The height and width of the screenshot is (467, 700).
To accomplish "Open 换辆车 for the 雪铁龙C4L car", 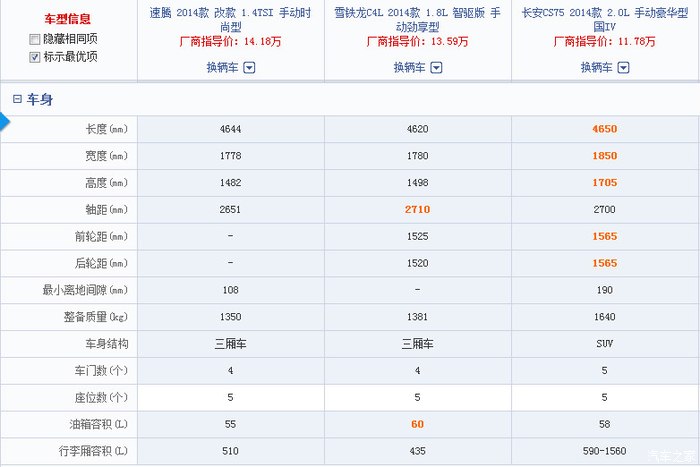I will pos(409,68).
